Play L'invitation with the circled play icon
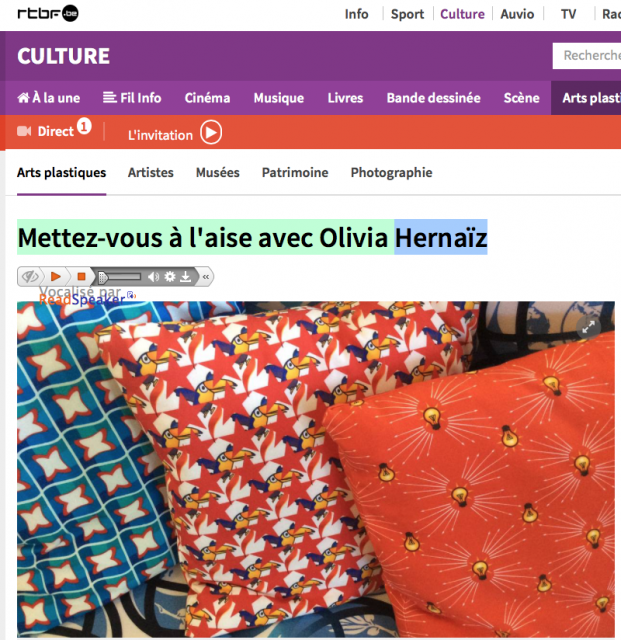The height and width of the screenshot is (640, 621). (211, 133)
